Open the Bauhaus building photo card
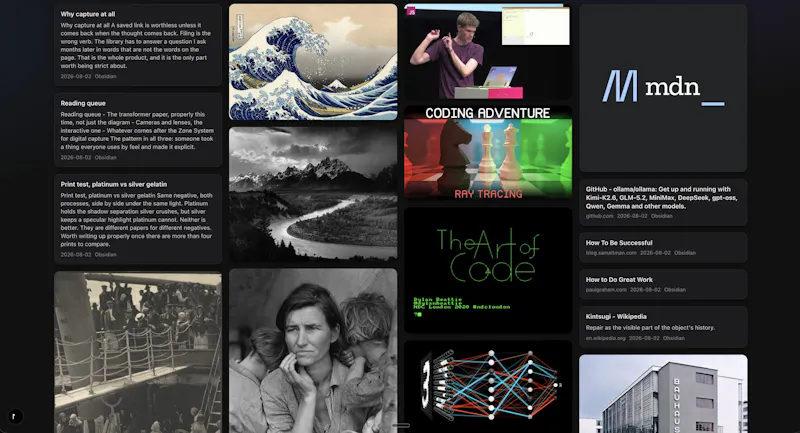 [663, 394]
